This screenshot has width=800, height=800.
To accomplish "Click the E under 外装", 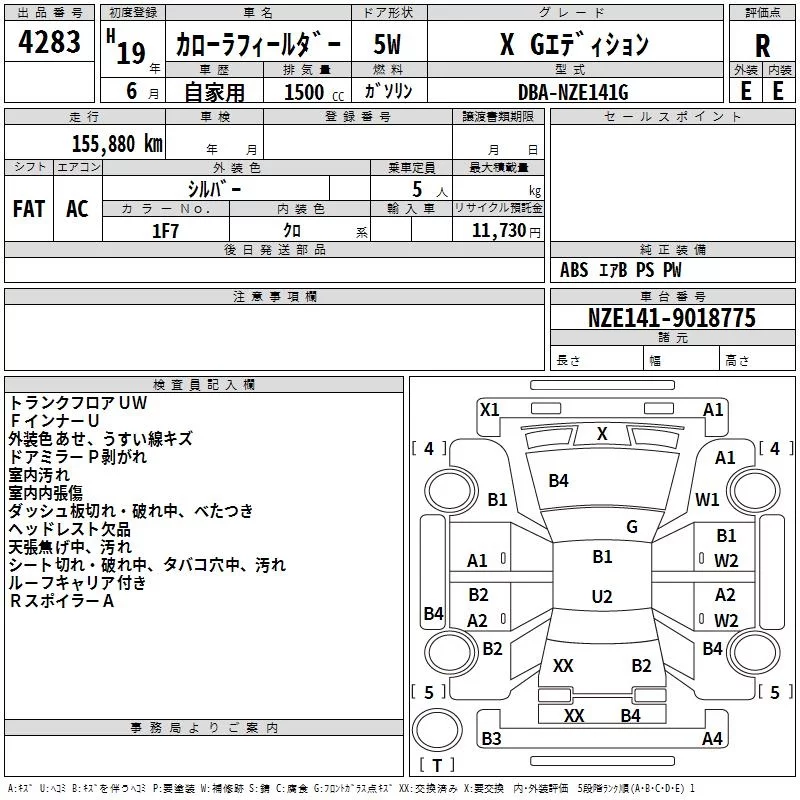I will [x=745, y=91].
